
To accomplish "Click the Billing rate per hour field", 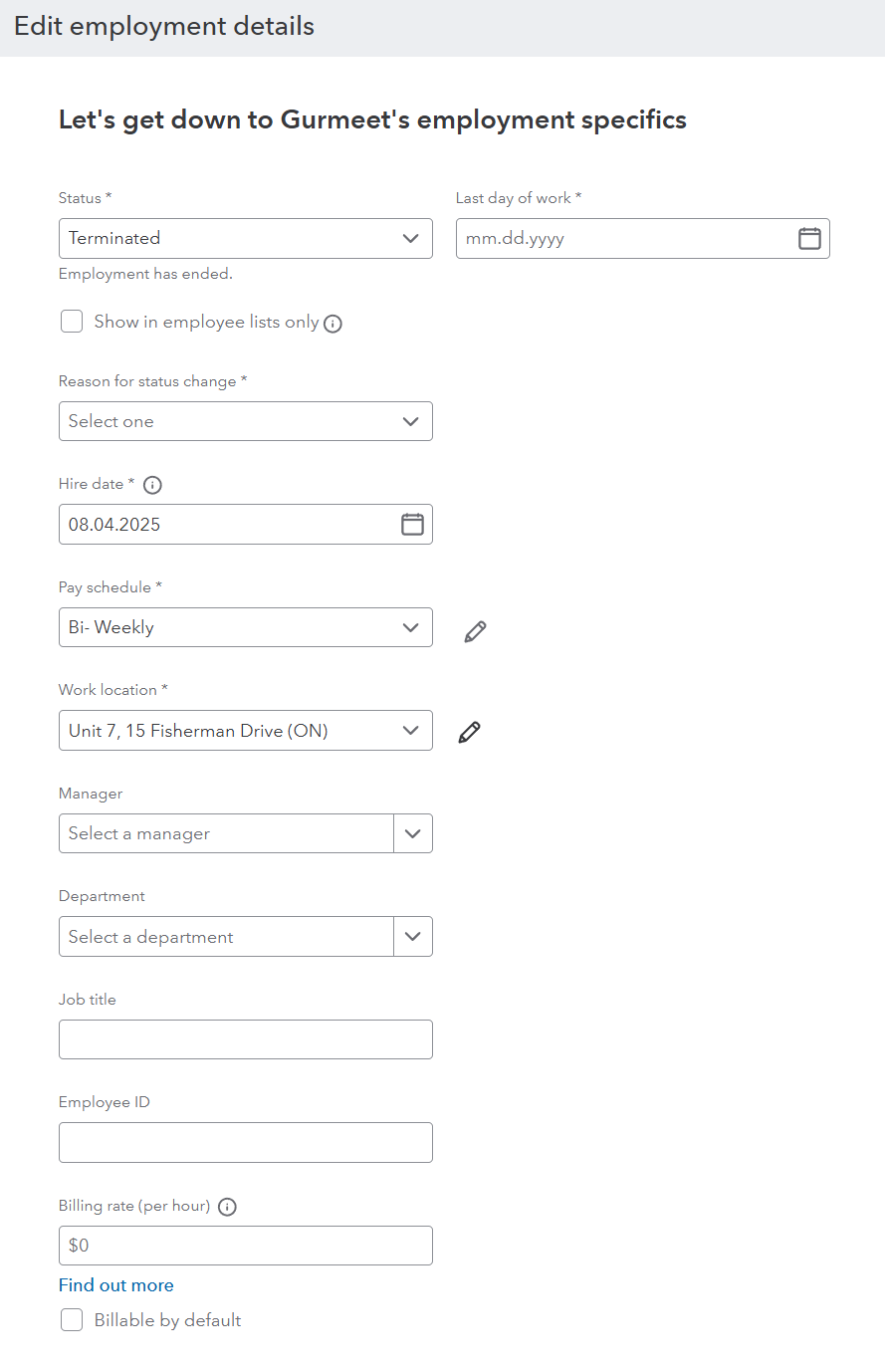I will pos(245,1246).
